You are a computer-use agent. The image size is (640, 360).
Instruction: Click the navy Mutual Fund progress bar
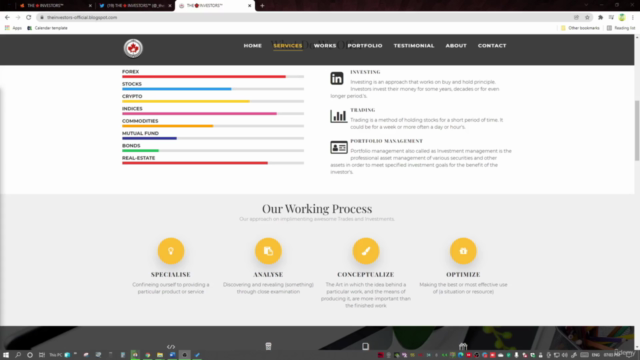pos(149,138)
